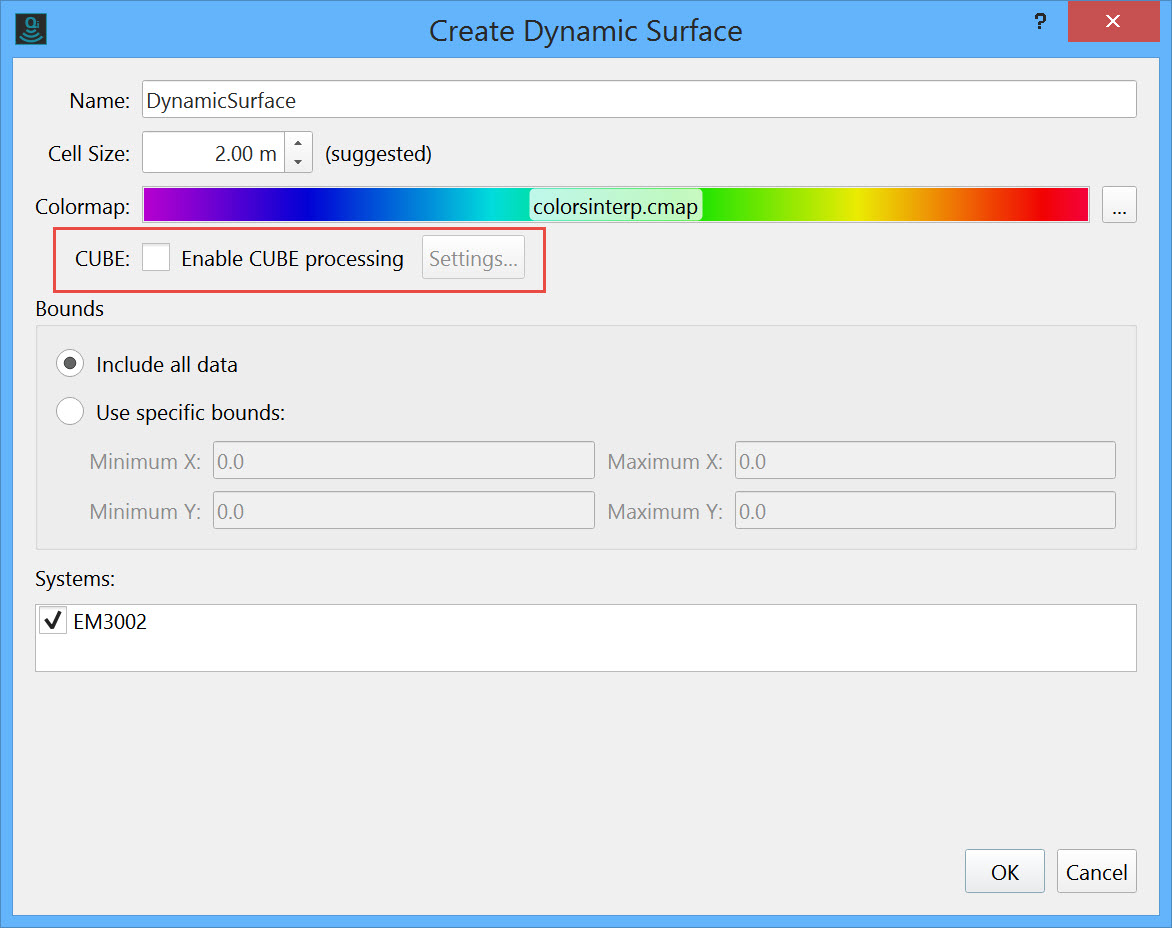Decrease cell size with the down arrow
The width and height of the screenshot is (1172, 928).
tap(298, 164)
